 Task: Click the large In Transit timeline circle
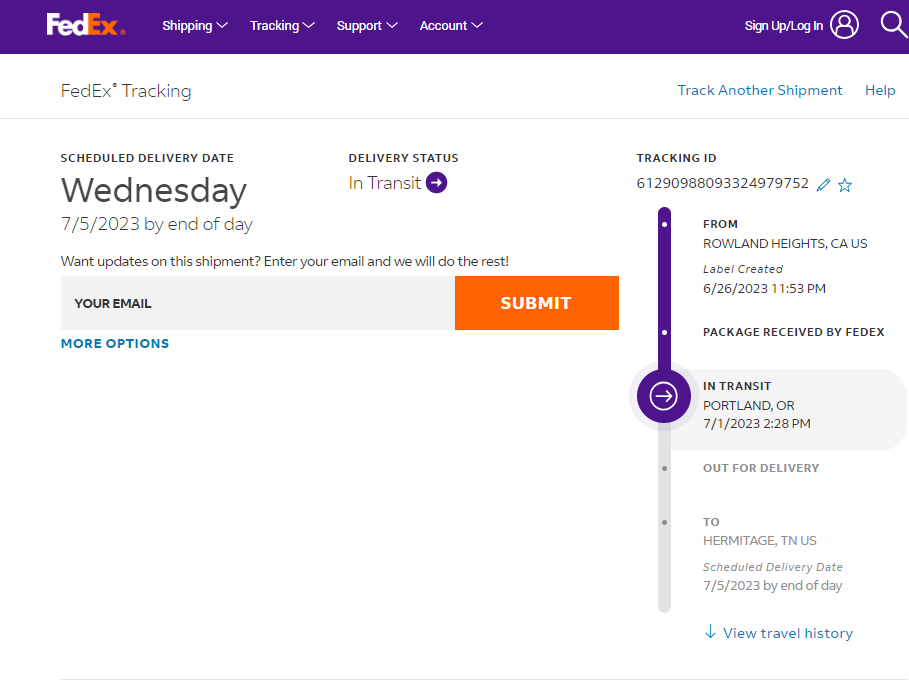[664, 396]
